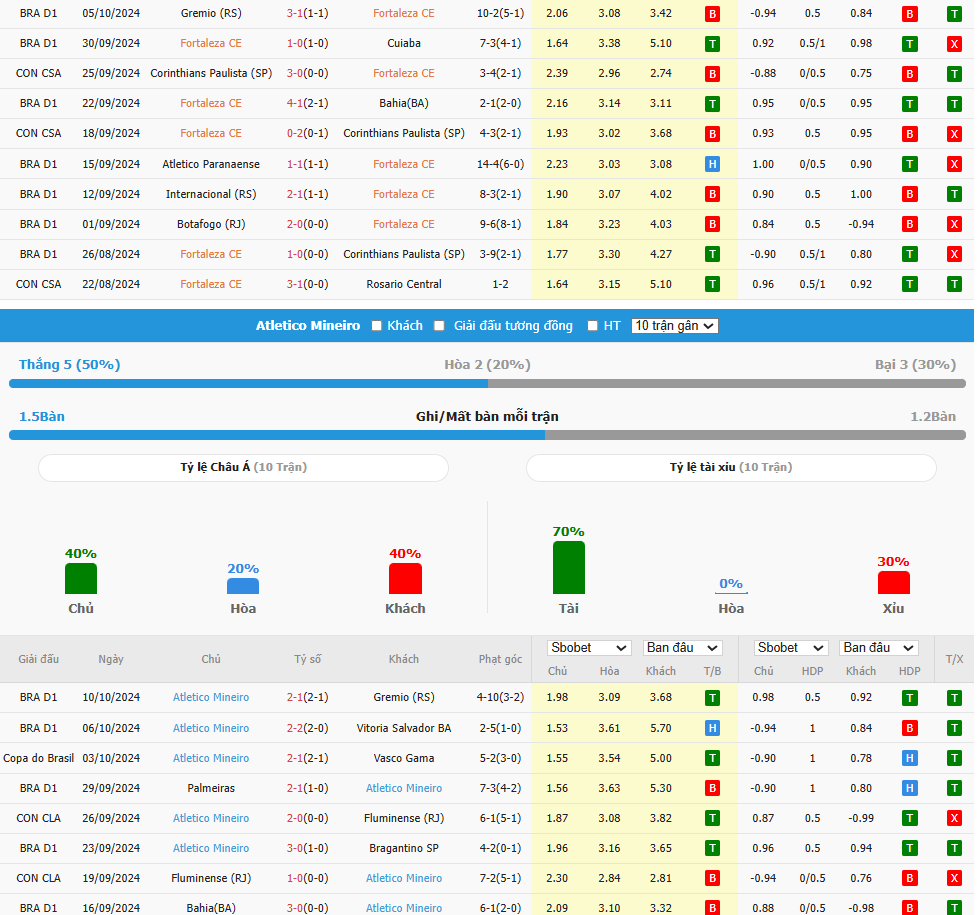Click the 'CON CLA' cell in the 19/09/2024 row
Viewport: 977px width, 915px height.
(x=39, y=878)
